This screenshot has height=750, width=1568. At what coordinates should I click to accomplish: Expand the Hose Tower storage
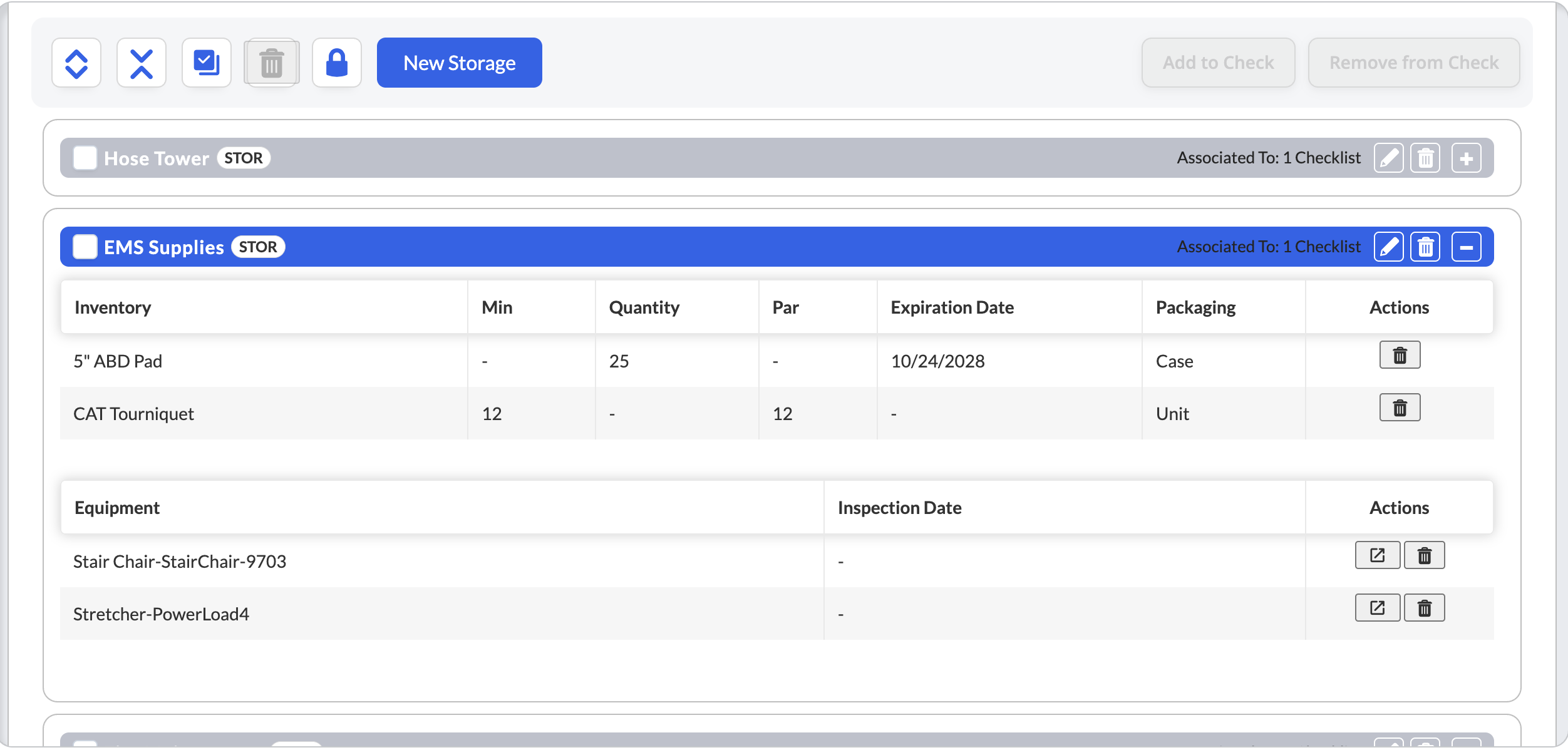click(1466, 158)
